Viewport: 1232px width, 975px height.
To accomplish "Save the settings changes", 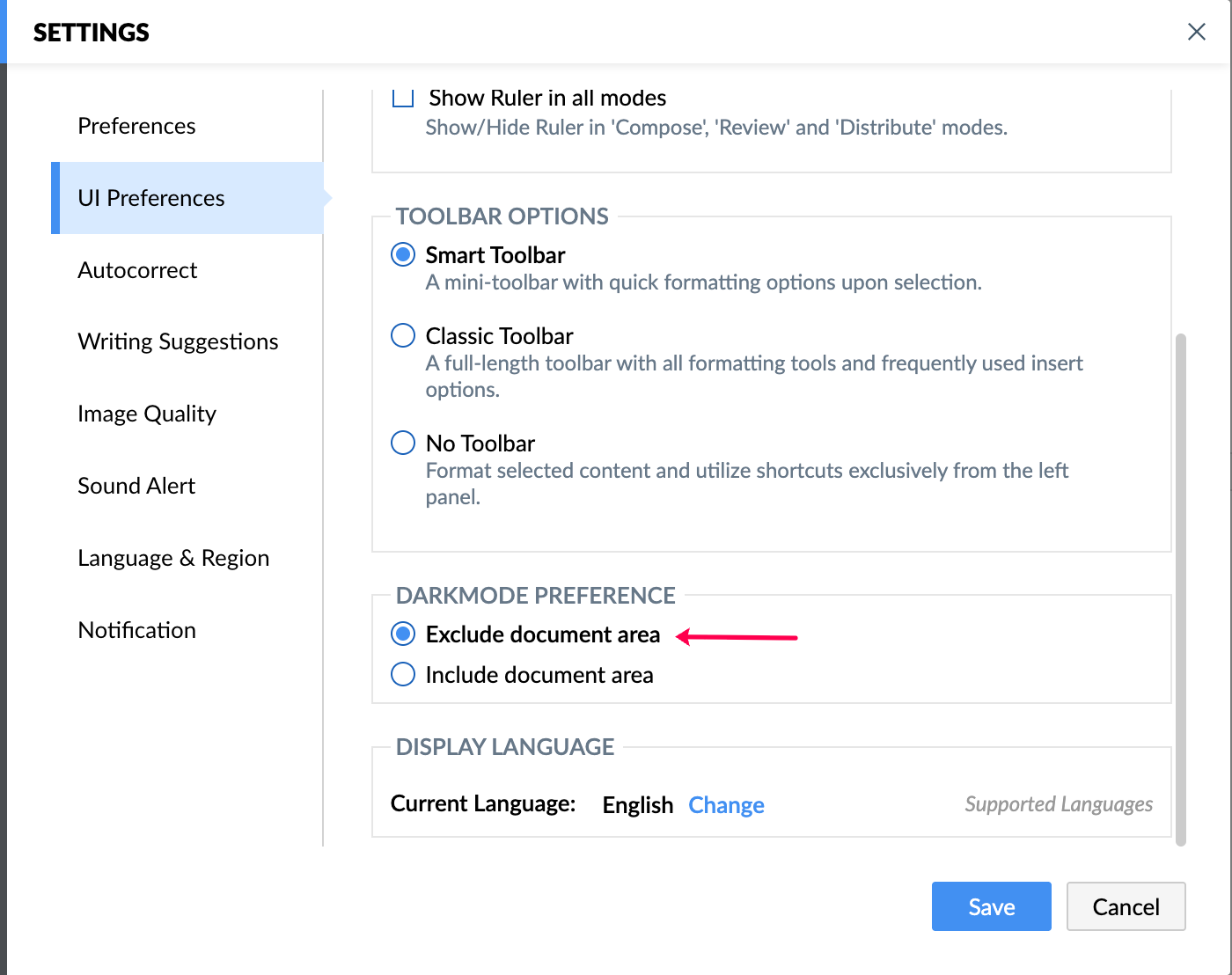I will (991, 906).
